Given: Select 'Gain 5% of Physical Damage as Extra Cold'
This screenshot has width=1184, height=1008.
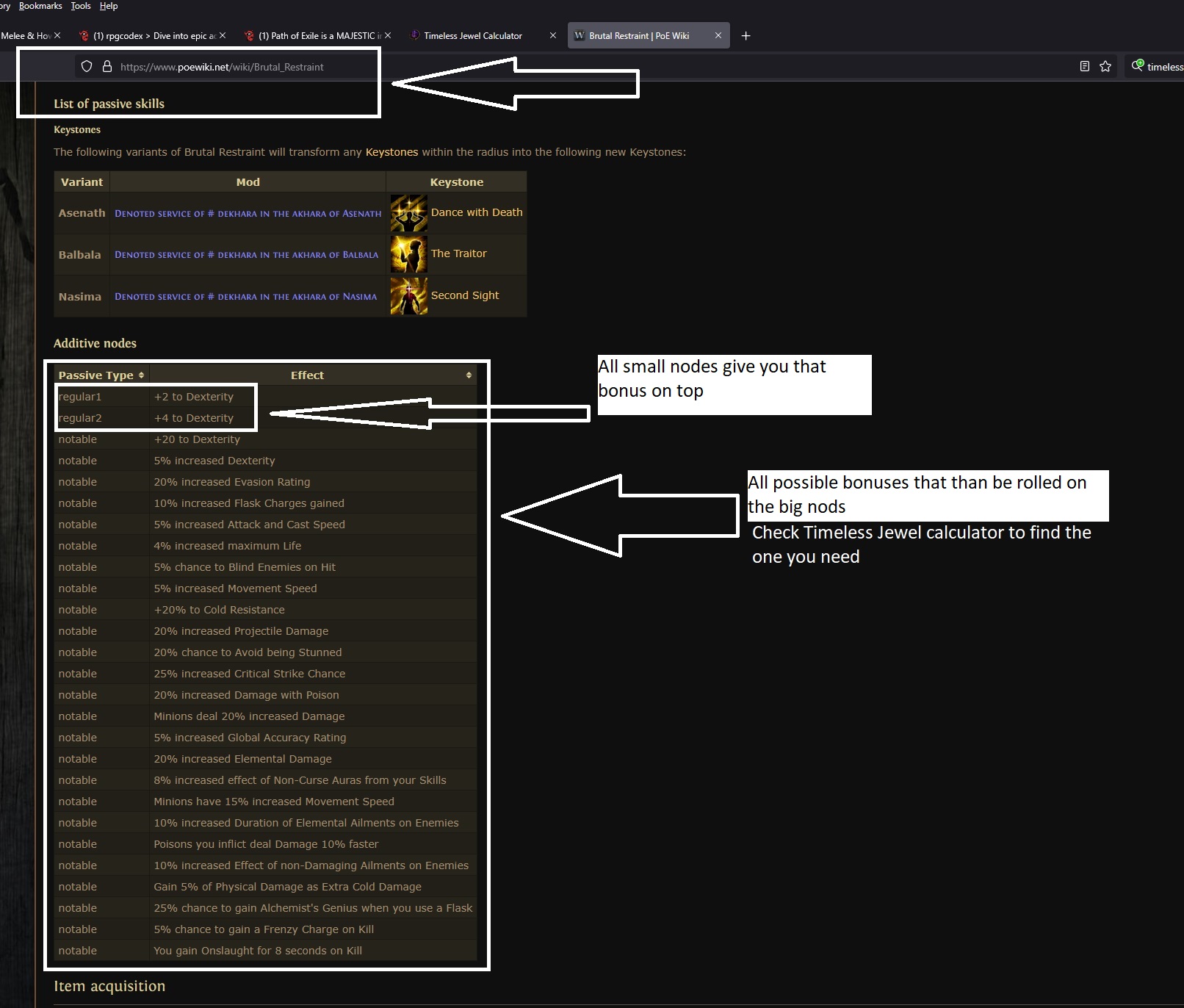Looking at the screenshot, I should (x=265, y=887).
